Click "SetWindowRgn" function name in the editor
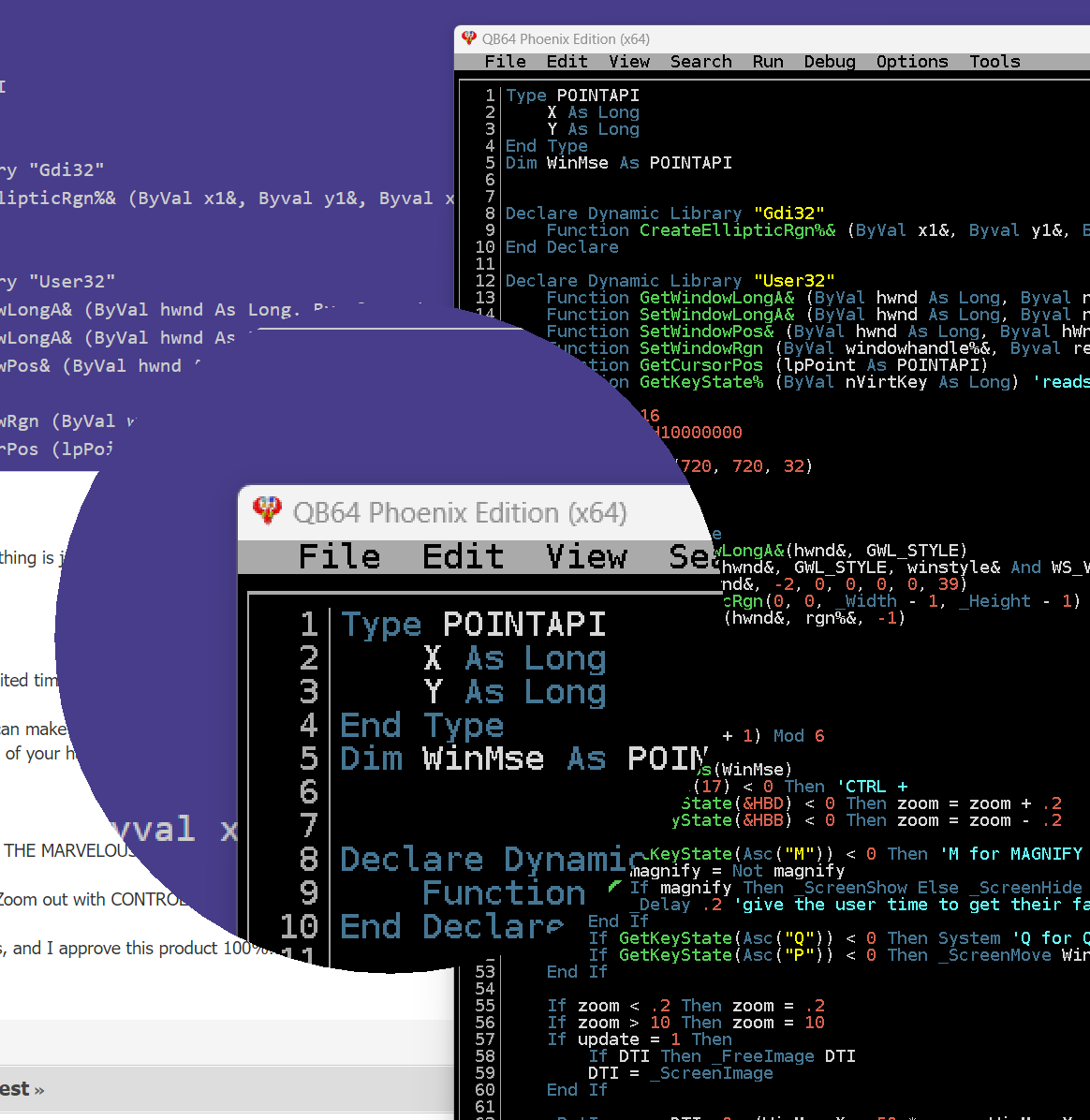 pos(700,348)
